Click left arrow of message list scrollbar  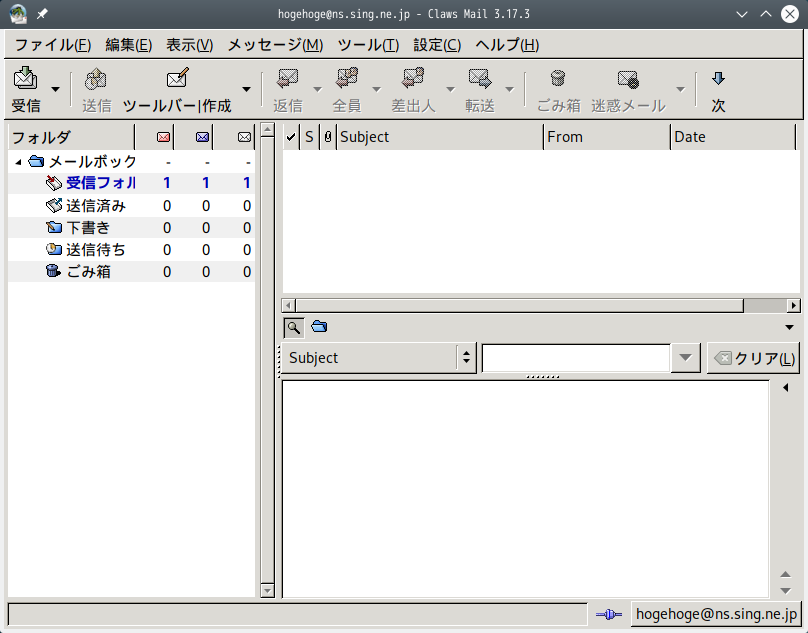point(289,306)
